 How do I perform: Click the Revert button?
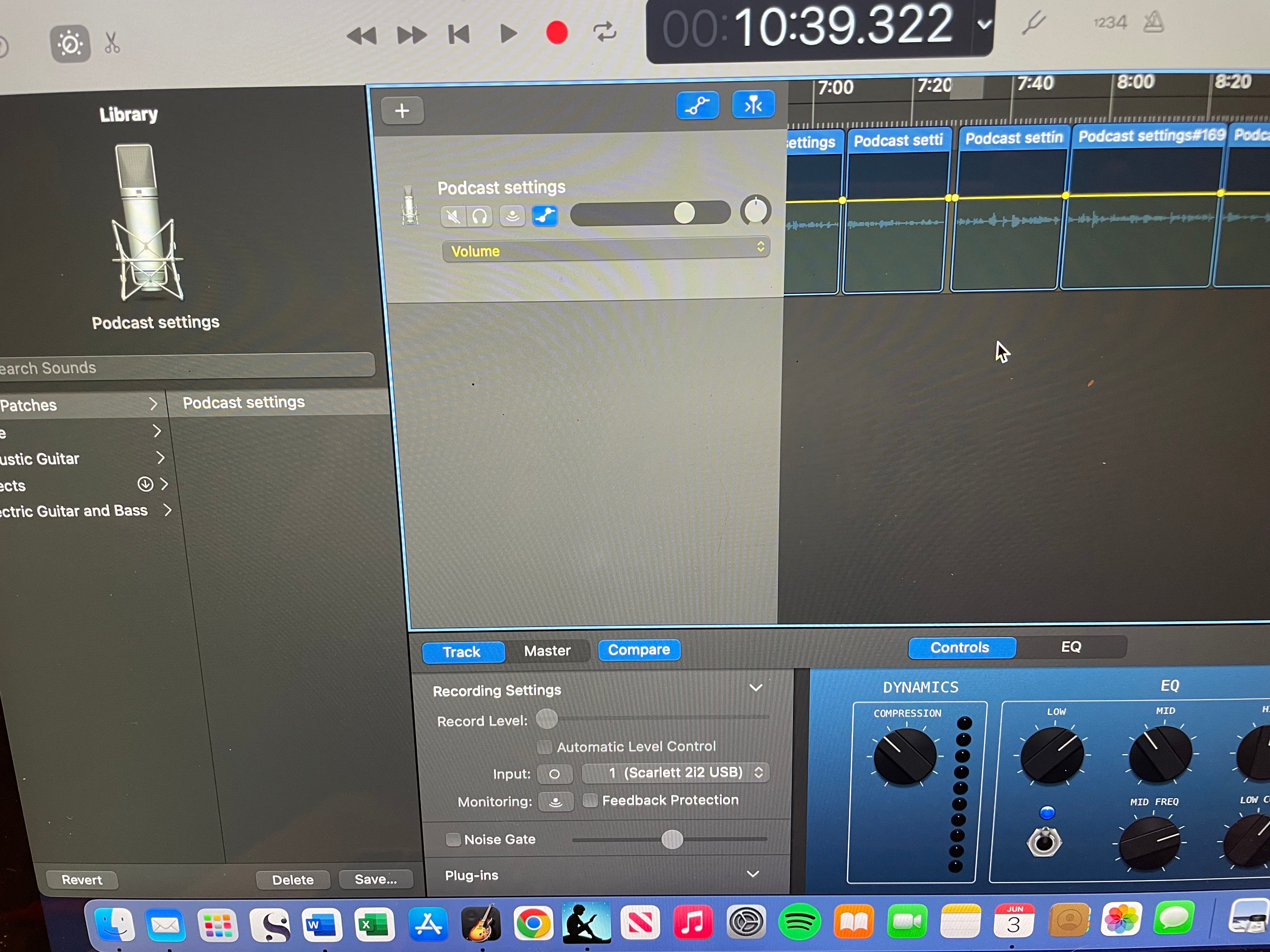(82, 880)
